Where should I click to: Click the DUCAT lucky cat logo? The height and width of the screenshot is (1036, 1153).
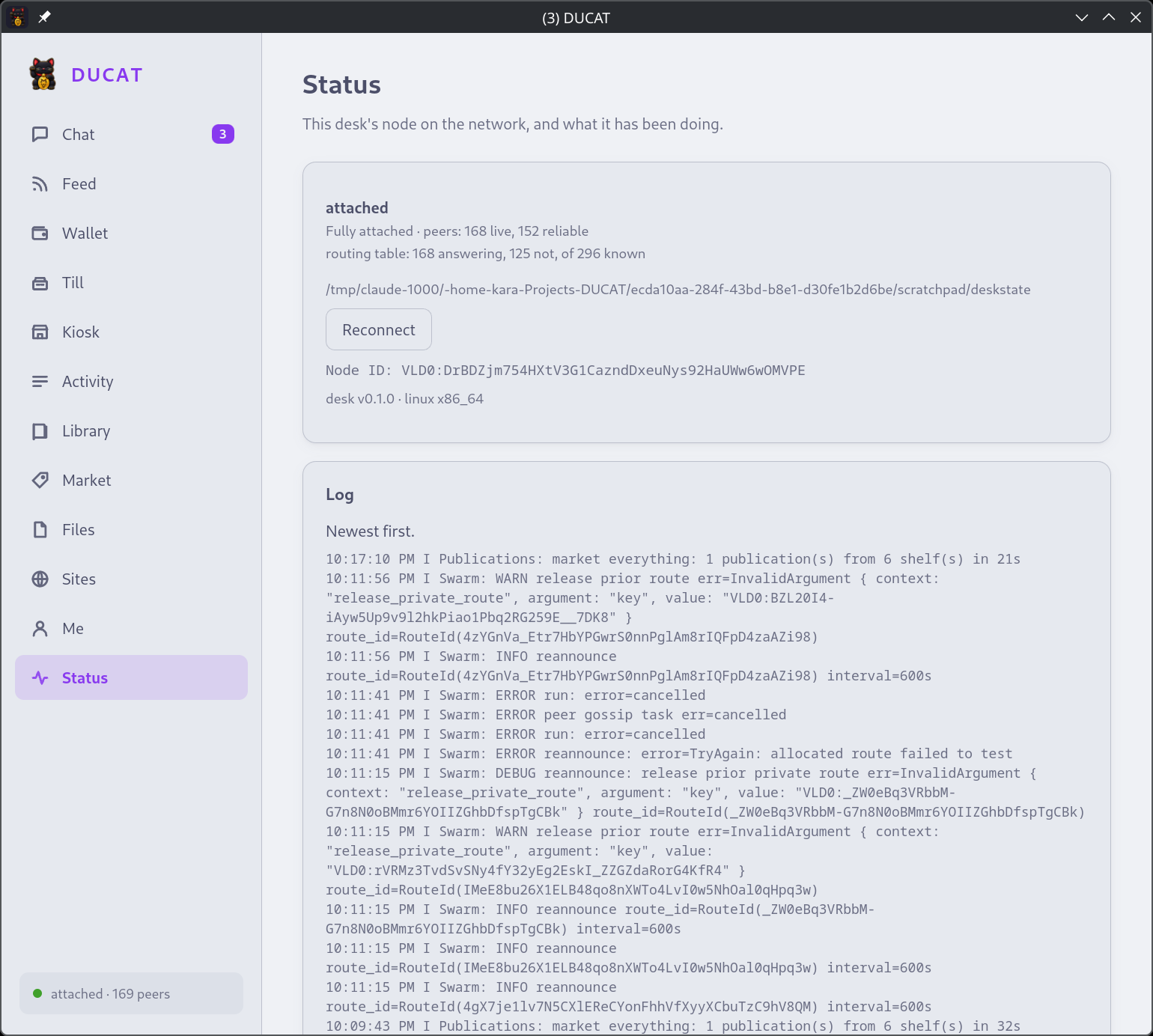pos(43,74)
